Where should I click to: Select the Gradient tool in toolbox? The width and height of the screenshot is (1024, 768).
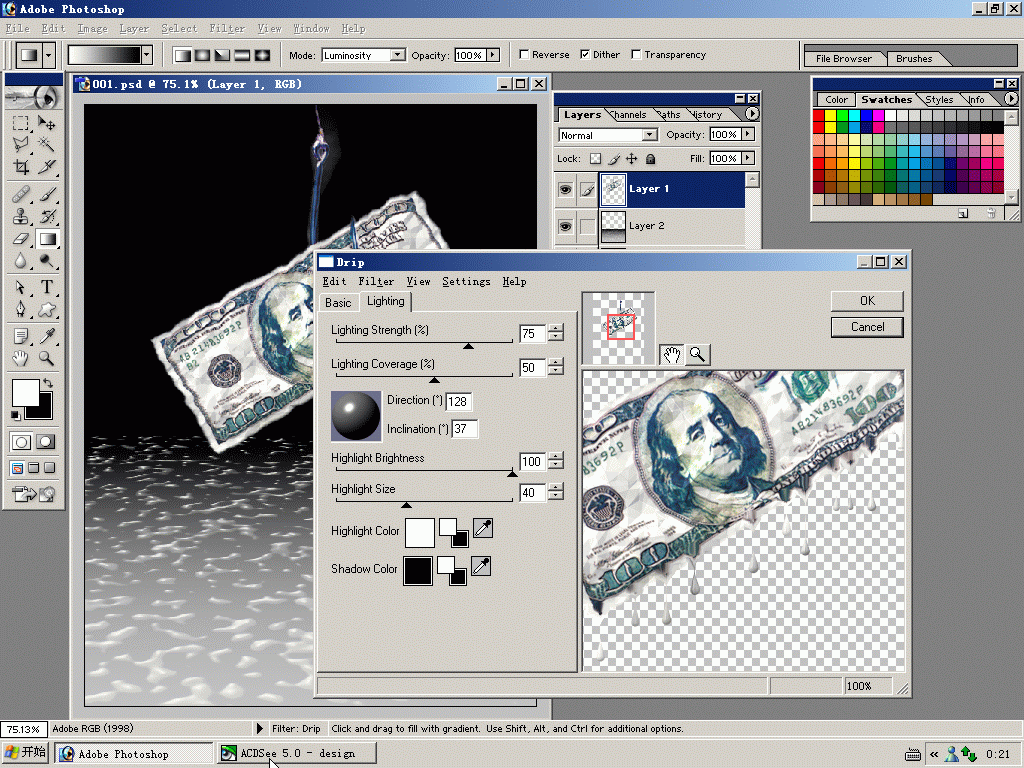click(x=46, y=239)
